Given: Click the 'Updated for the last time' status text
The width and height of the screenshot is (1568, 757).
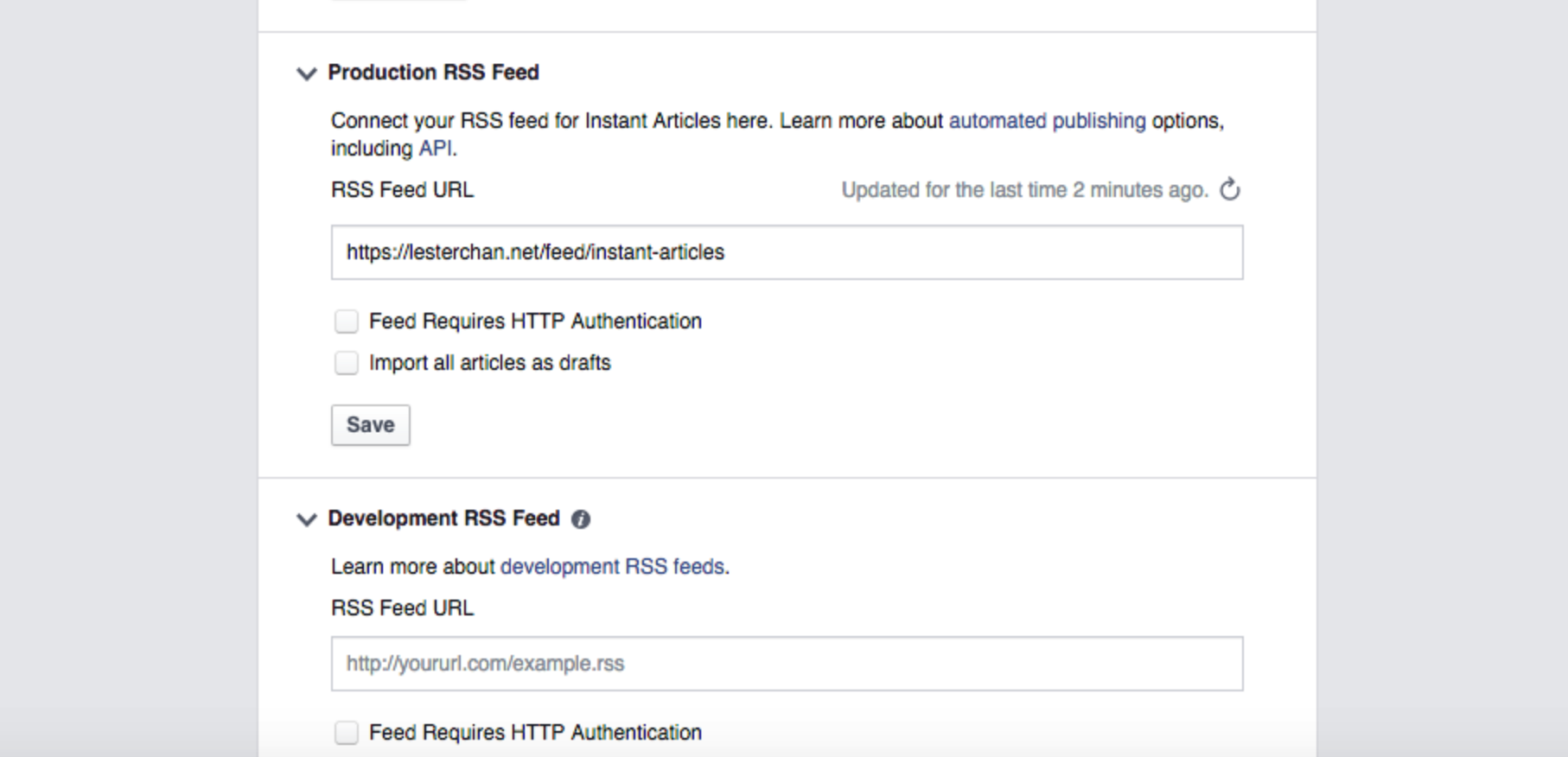Looking at the screenshot, I should pyautogui.click(x=1024, y=190).
